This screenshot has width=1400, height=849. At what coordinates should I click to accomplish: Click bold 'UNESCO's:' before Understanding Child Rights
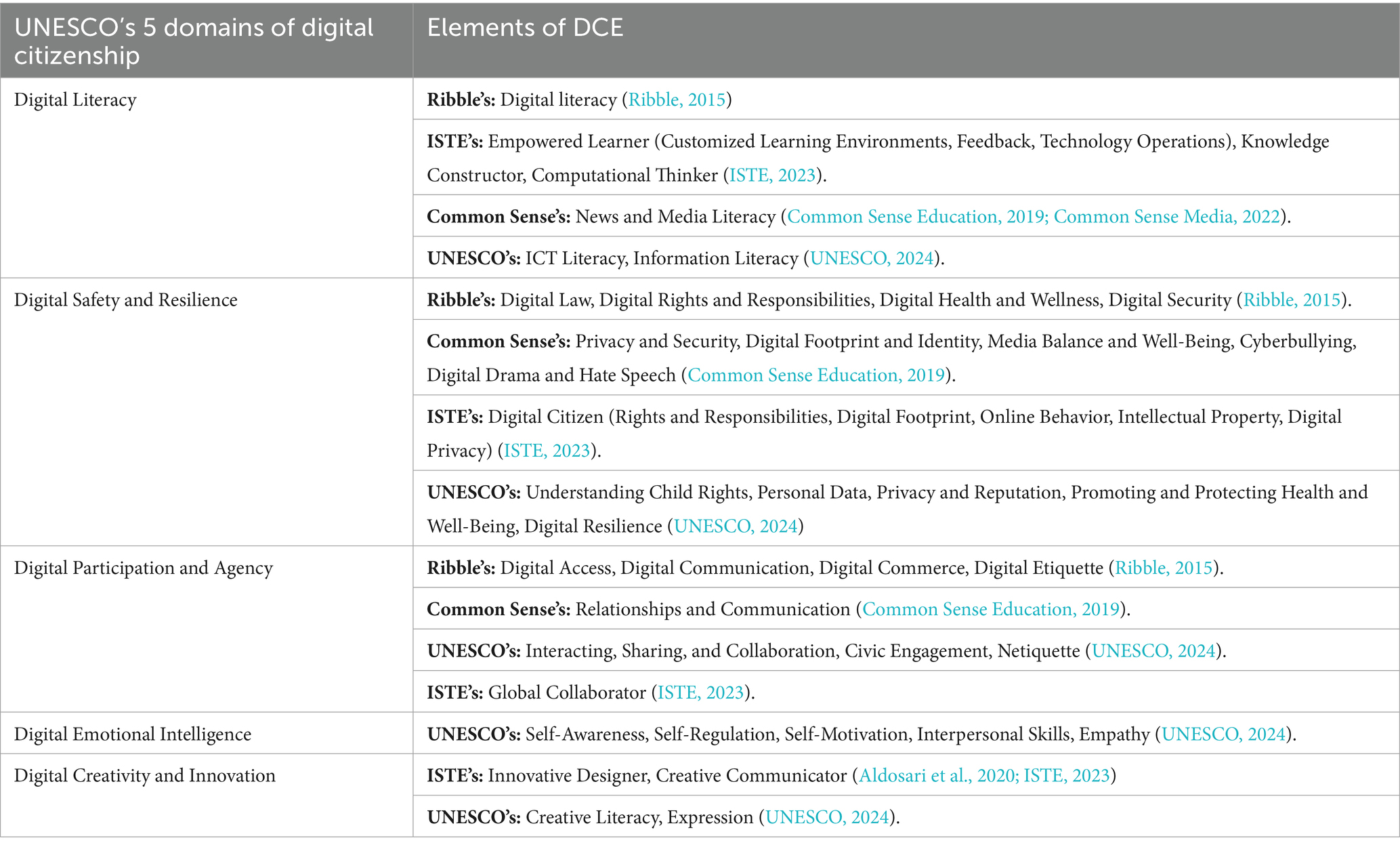click(474, 492)
